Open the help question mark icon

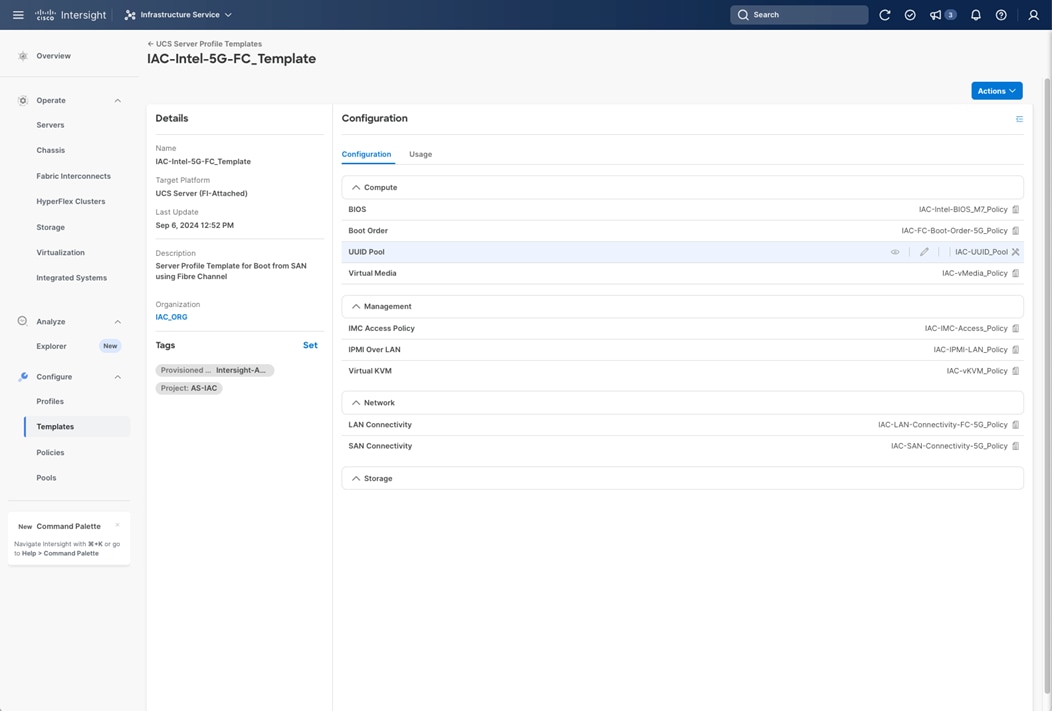[1001, 15]
